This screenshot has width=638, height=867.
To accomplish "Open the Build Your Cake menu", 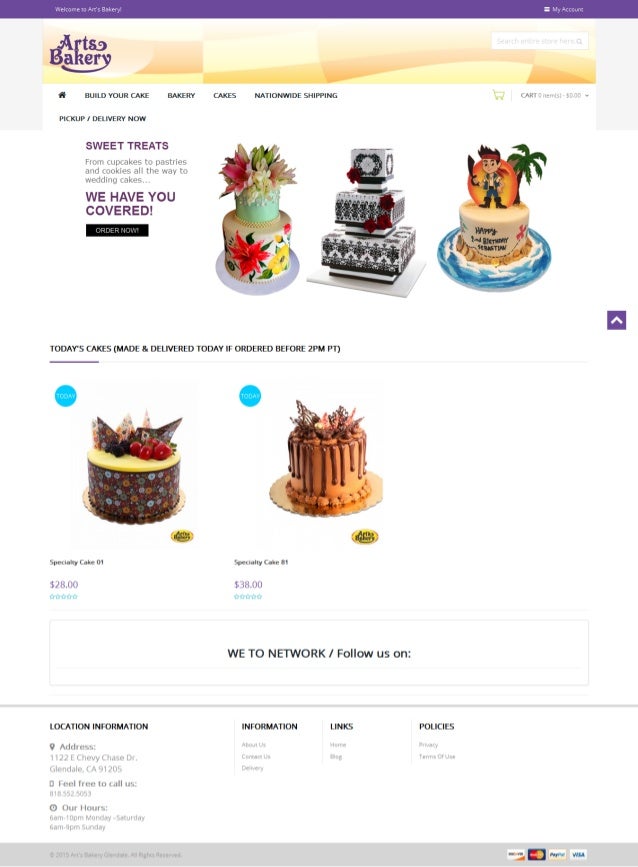I will click(117, 96).
